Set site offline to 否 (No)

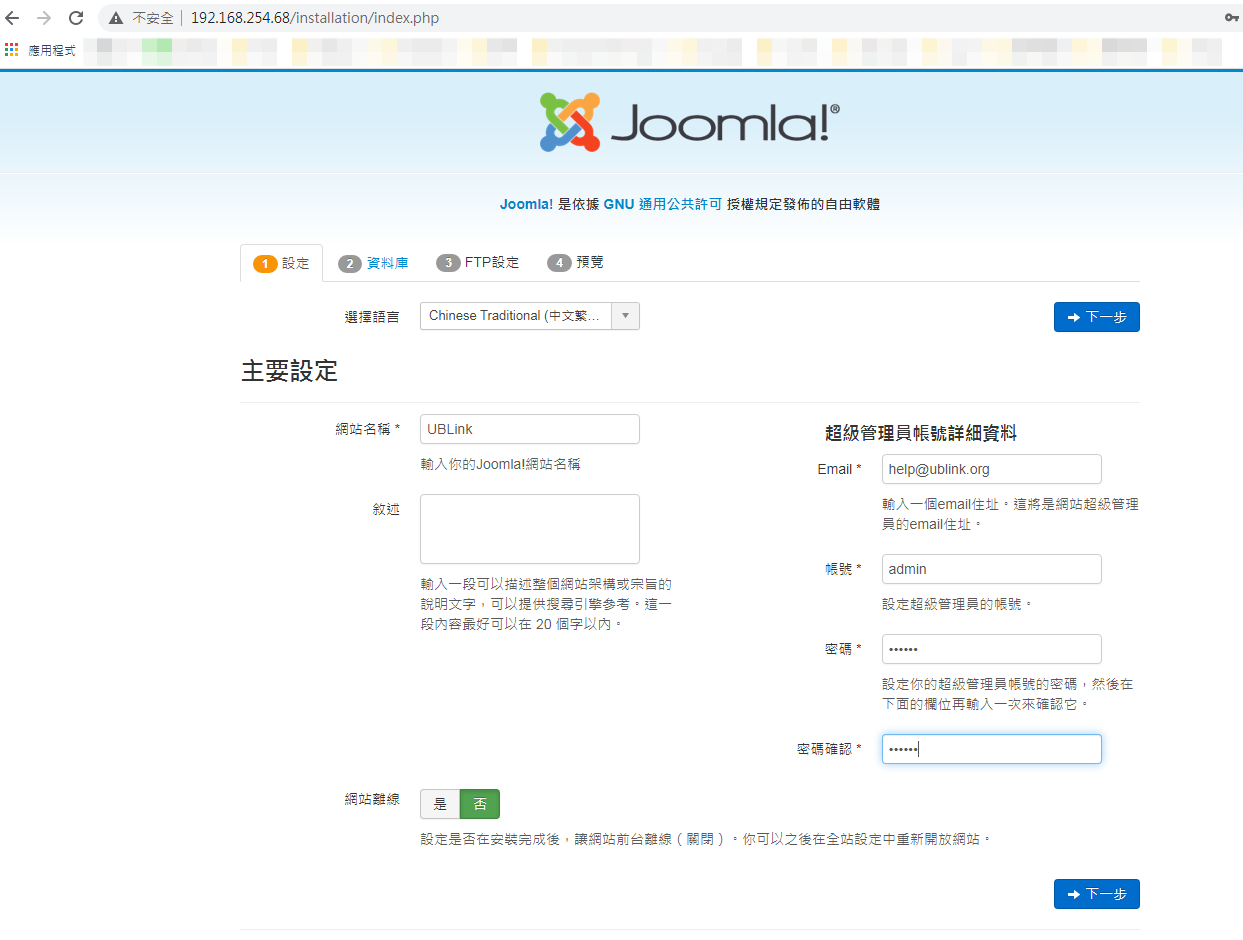tap(479, 804)
